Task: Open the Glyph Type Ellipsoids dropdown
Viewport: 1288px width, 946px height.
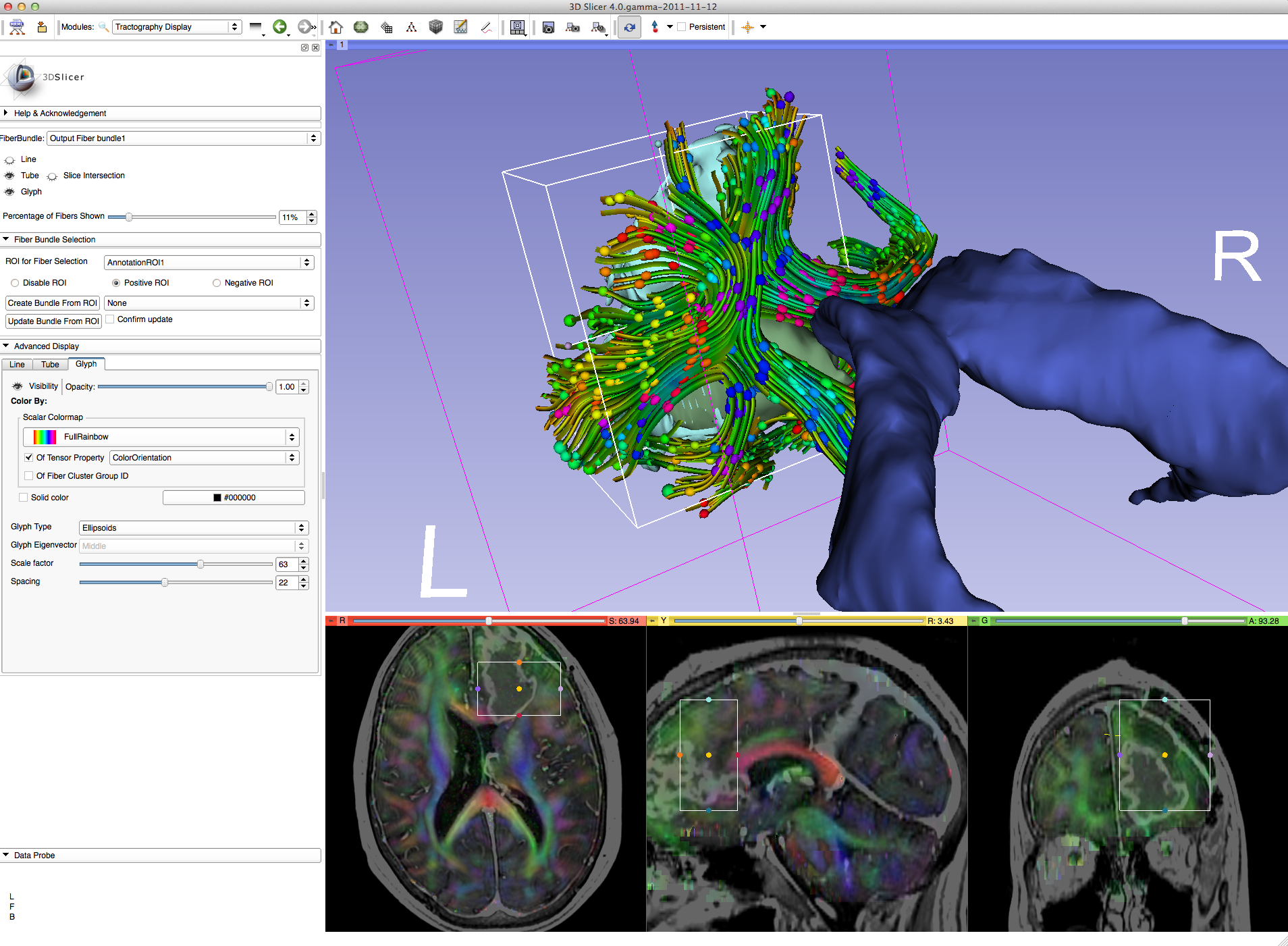Action: (x=194, y=528)
